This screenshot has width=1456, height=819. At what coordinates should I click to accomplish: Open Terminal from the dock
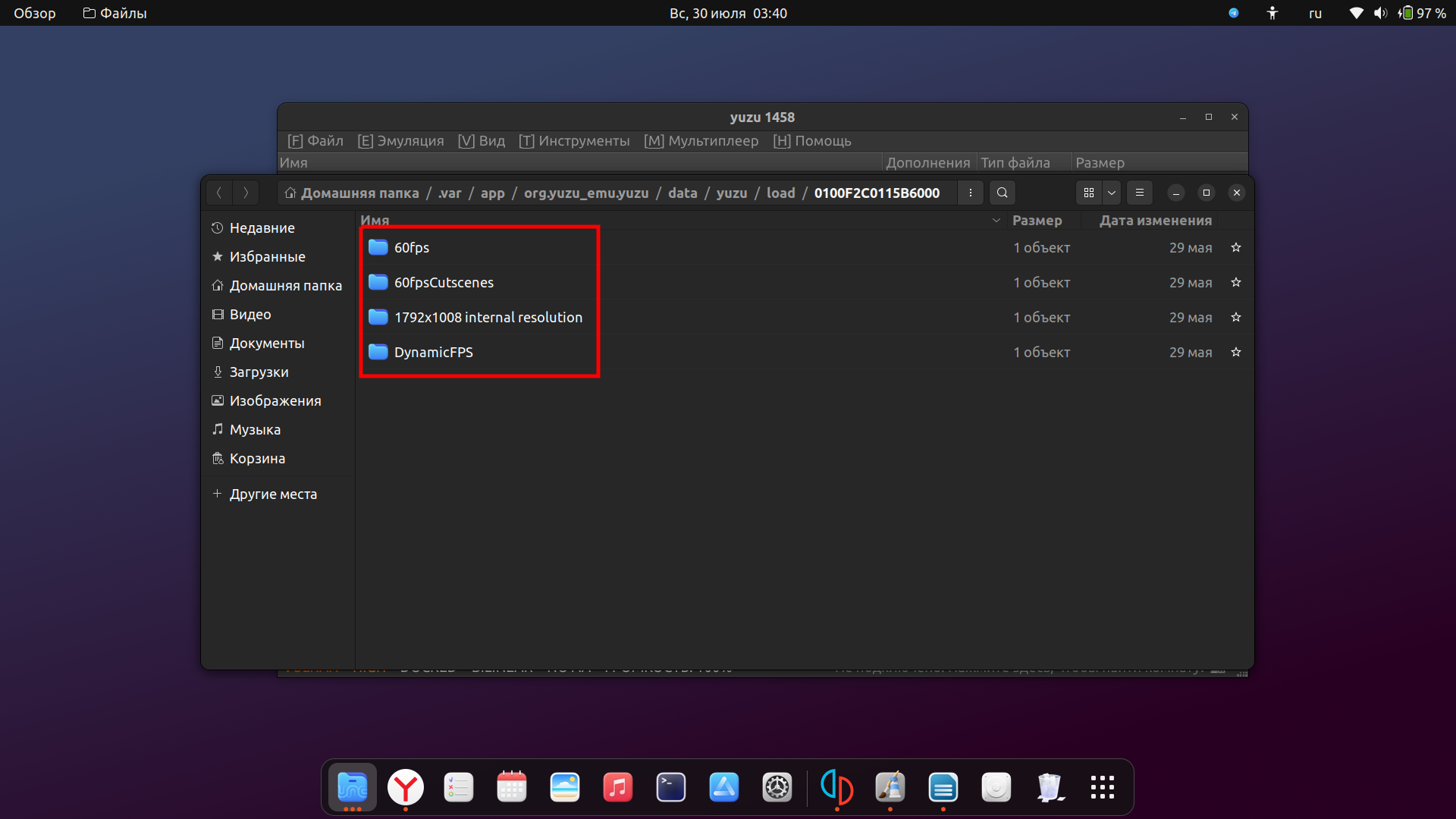(x=671, y=787)
